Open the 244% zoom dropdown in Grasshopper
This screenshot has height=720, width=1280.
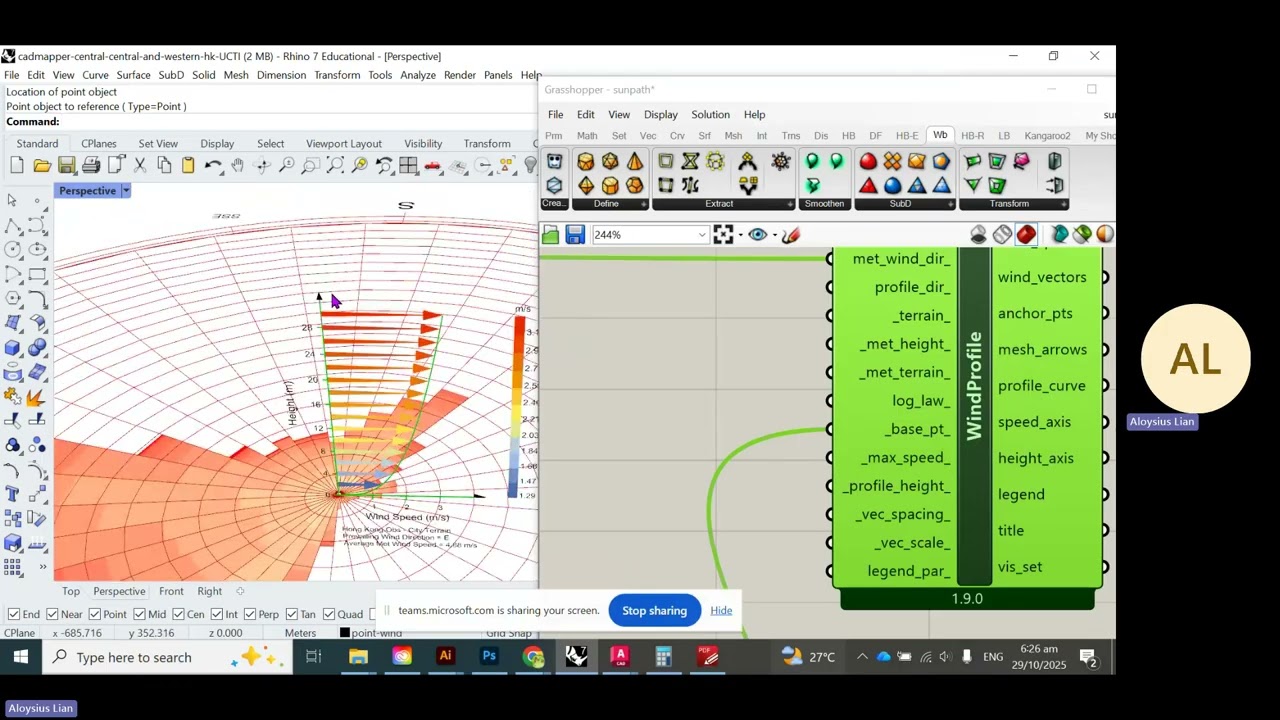702,235
